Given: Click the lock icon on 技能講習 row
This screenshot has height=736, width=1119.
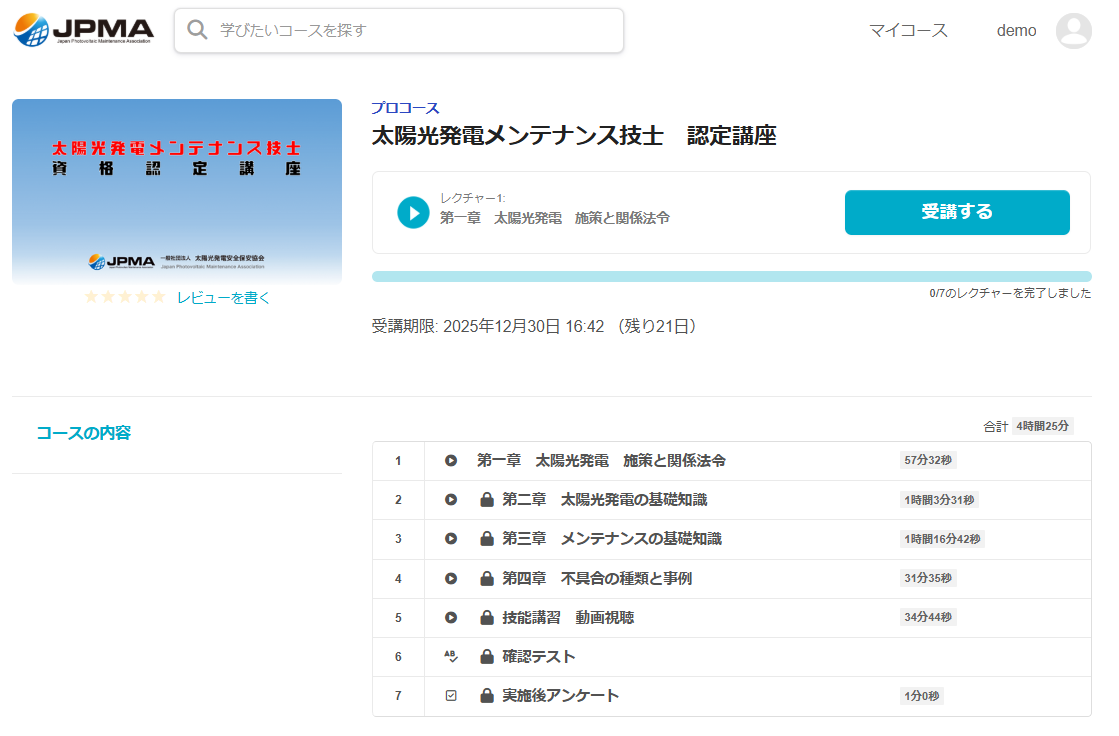Looking at the screenshot, I should (487, 618).
